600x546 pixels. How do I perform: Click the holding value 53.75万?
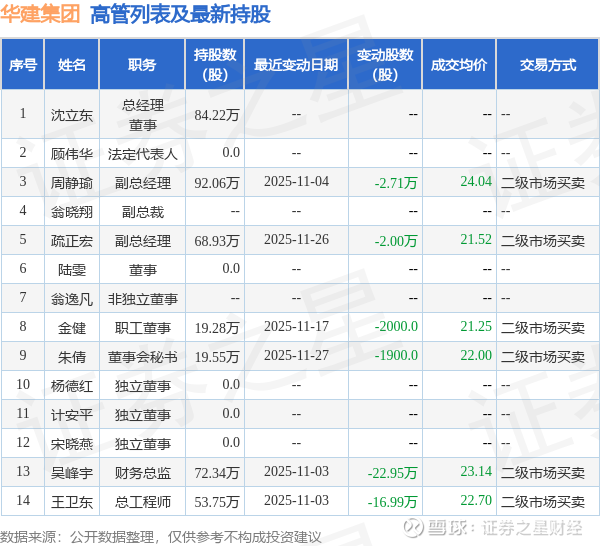click(217, 502)
